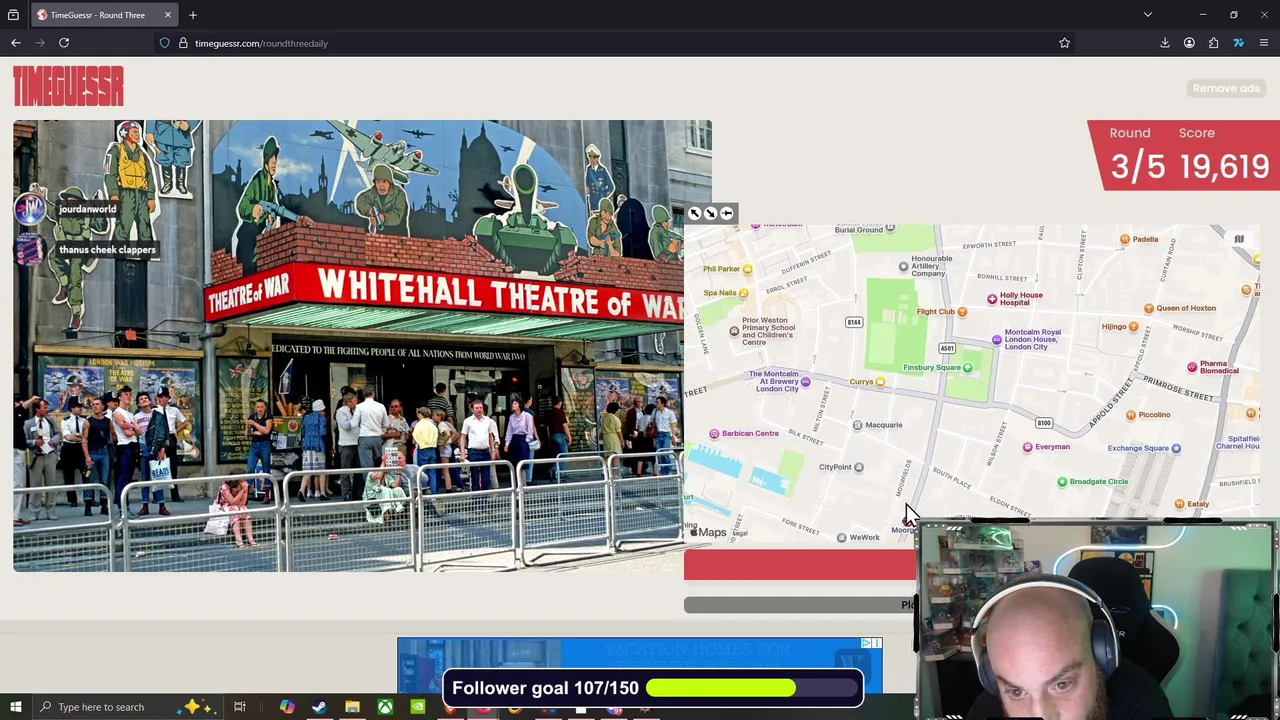
Task: Open the map type selector icon
Action: (1239, 239)
